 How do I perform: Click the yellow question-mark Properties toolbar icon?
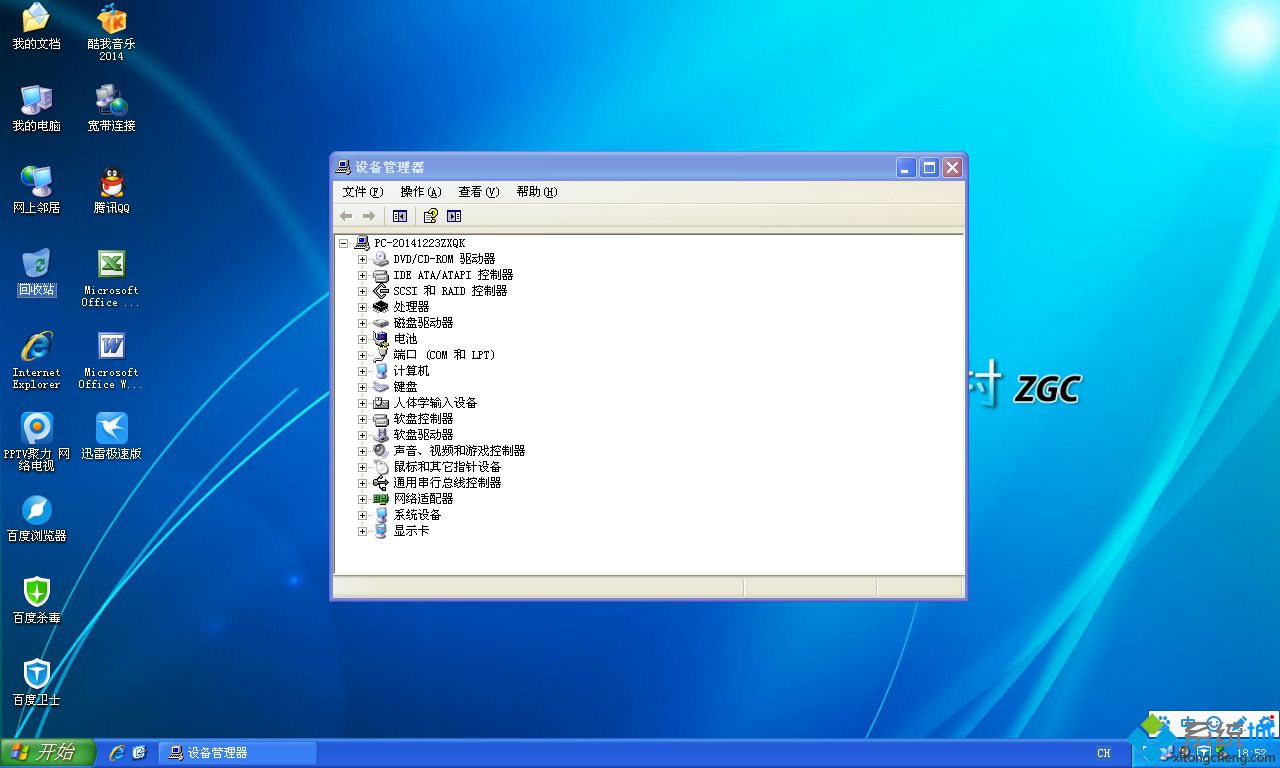(430, 216)
